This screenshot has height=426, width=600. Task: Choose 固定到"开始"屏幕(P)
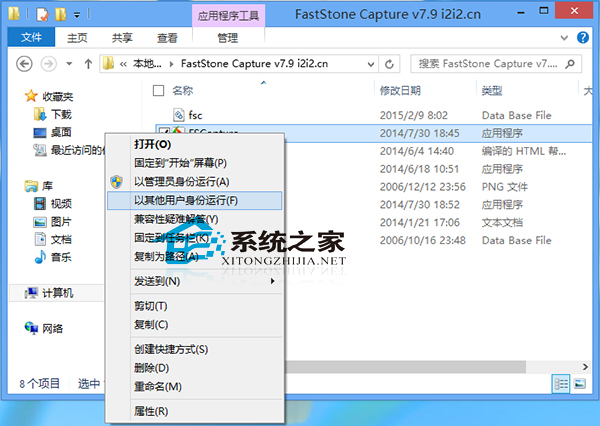[x=195, y=163]
